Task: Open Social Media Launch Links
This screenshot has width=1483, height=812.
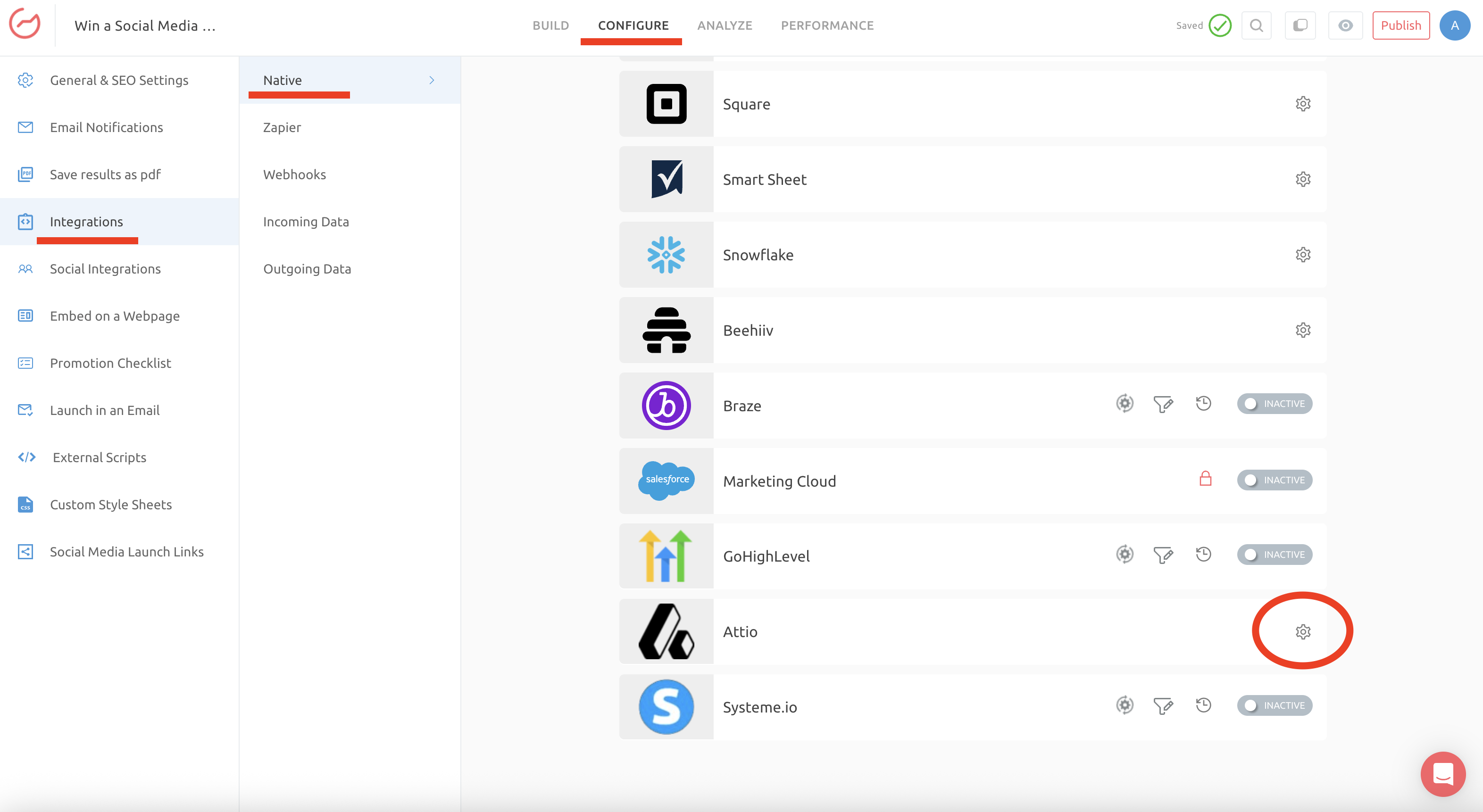Action: tap(127, 551)
